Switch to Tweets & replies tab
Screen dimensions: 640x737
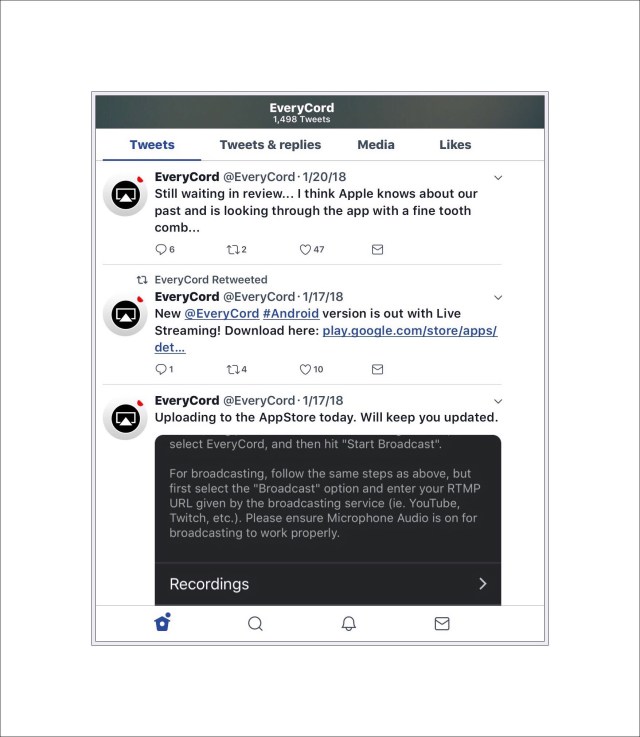coord(270,145)
